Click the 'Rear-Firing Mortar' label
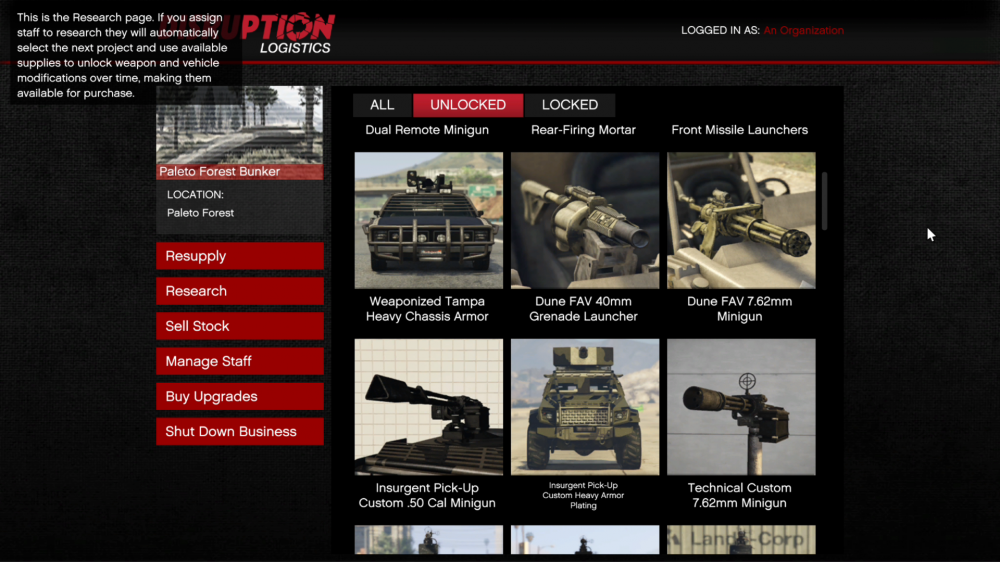Screen dimensions: 1000x562 tap(584, 130)
